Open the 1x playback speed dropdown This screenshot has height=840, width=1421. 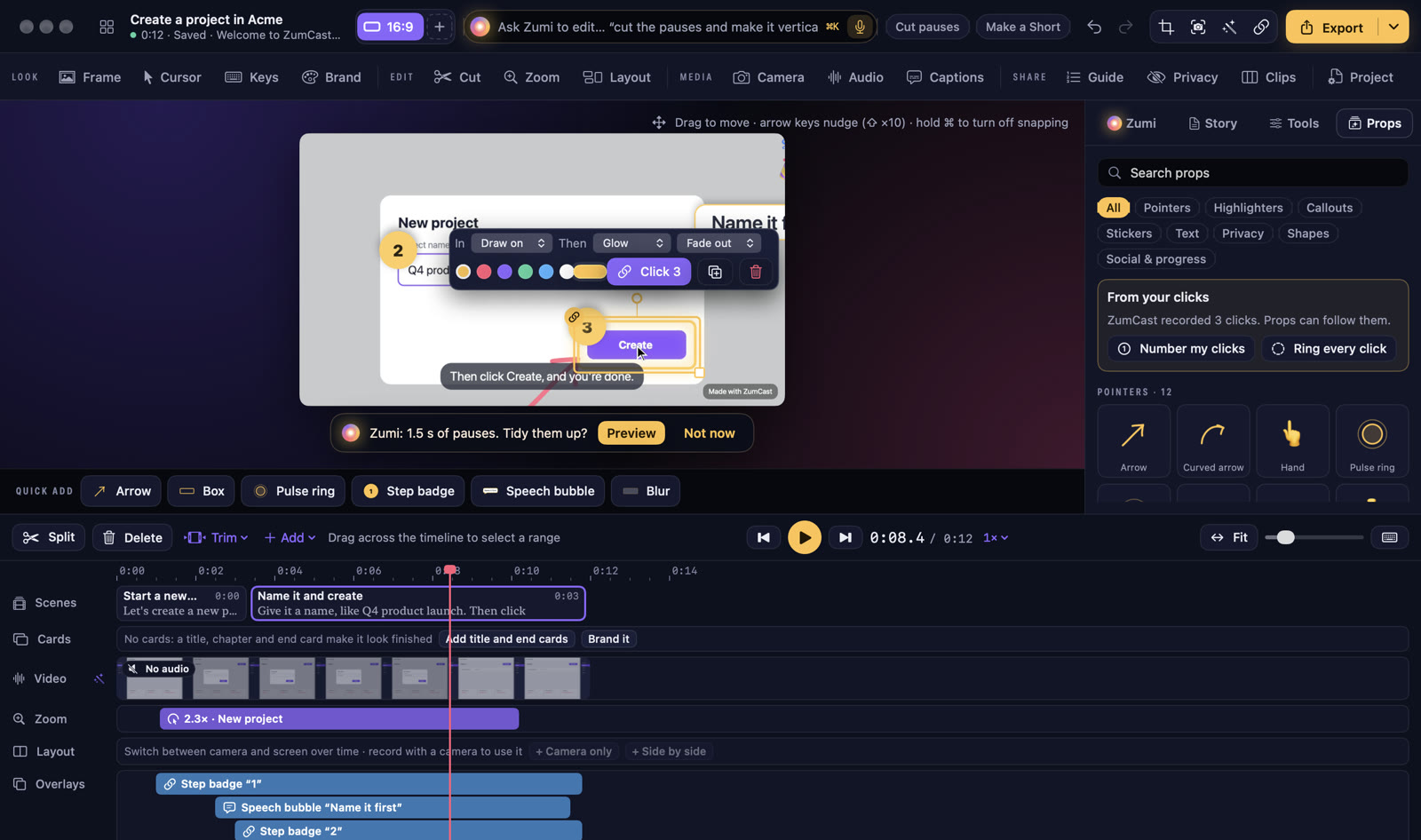point(996,538)
